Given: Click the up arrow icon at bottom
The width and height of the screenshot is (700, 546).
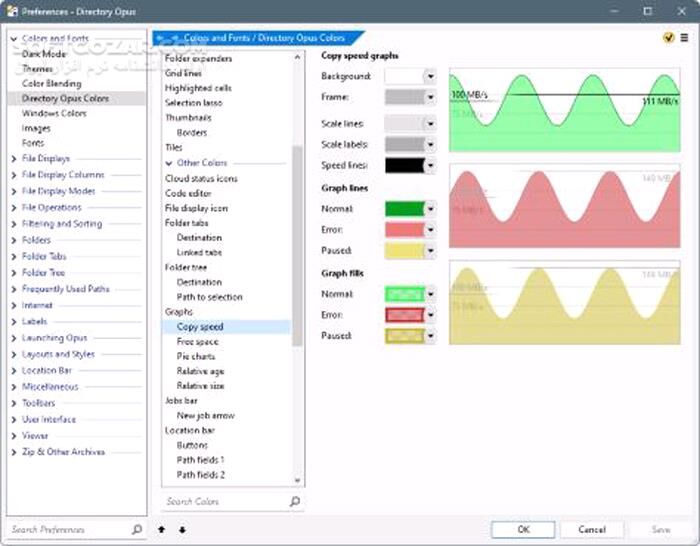Looking at the screenshot, I should [162, 529].
